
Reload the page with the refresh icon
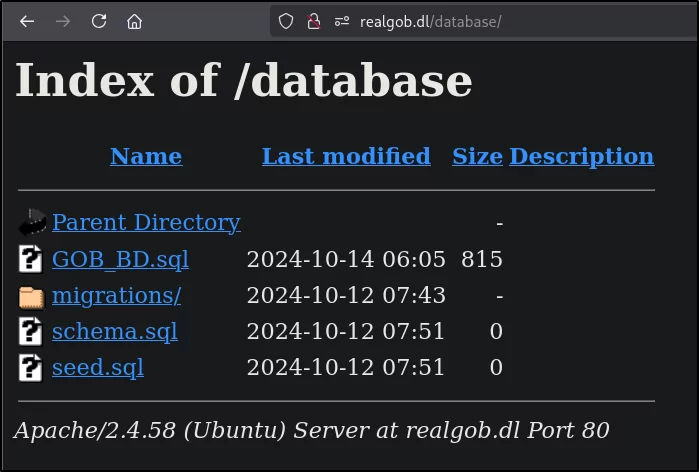point(99,21)
